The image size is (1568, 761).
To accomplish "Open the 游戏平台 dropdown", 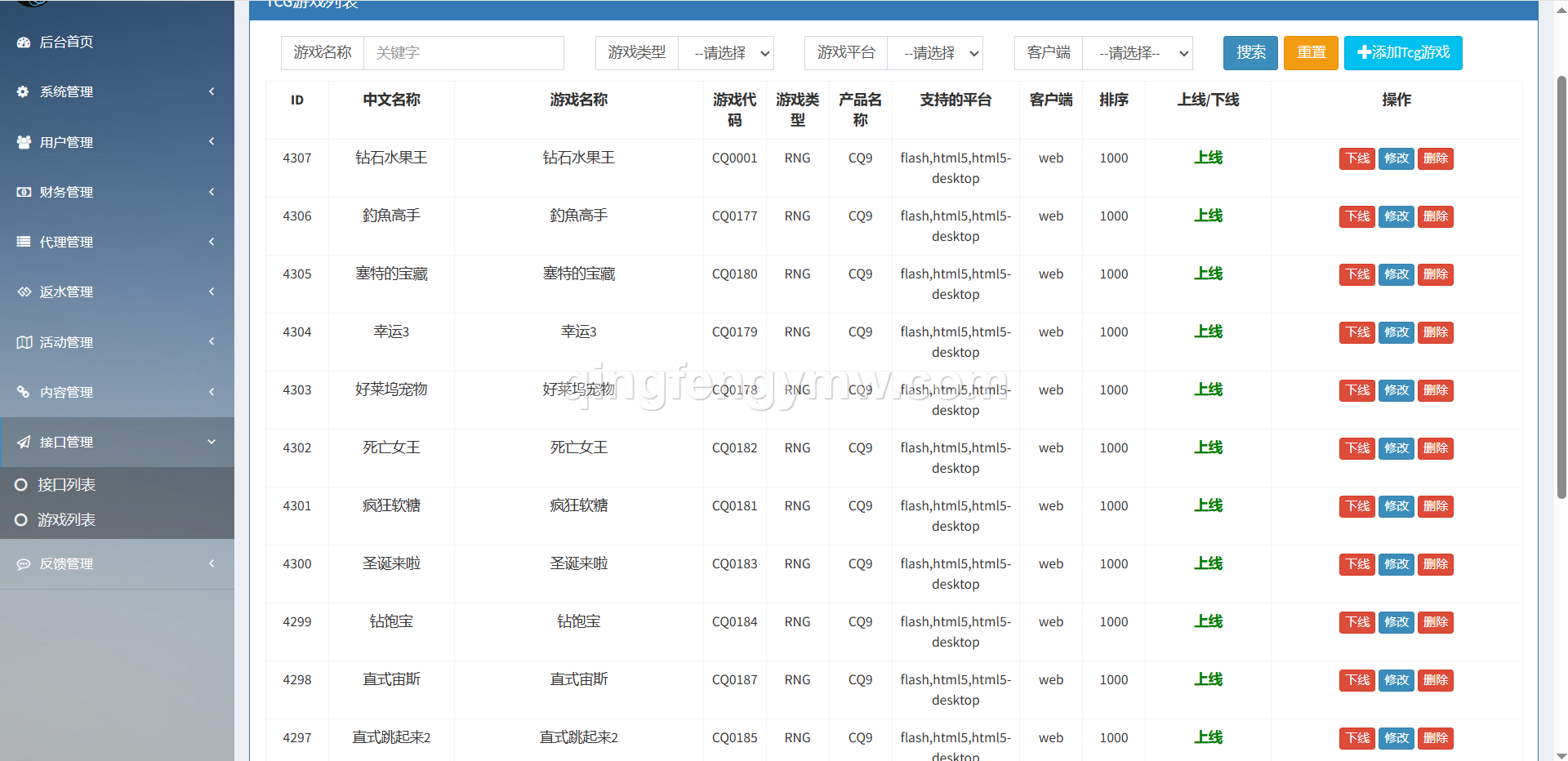I will point(935,53).
